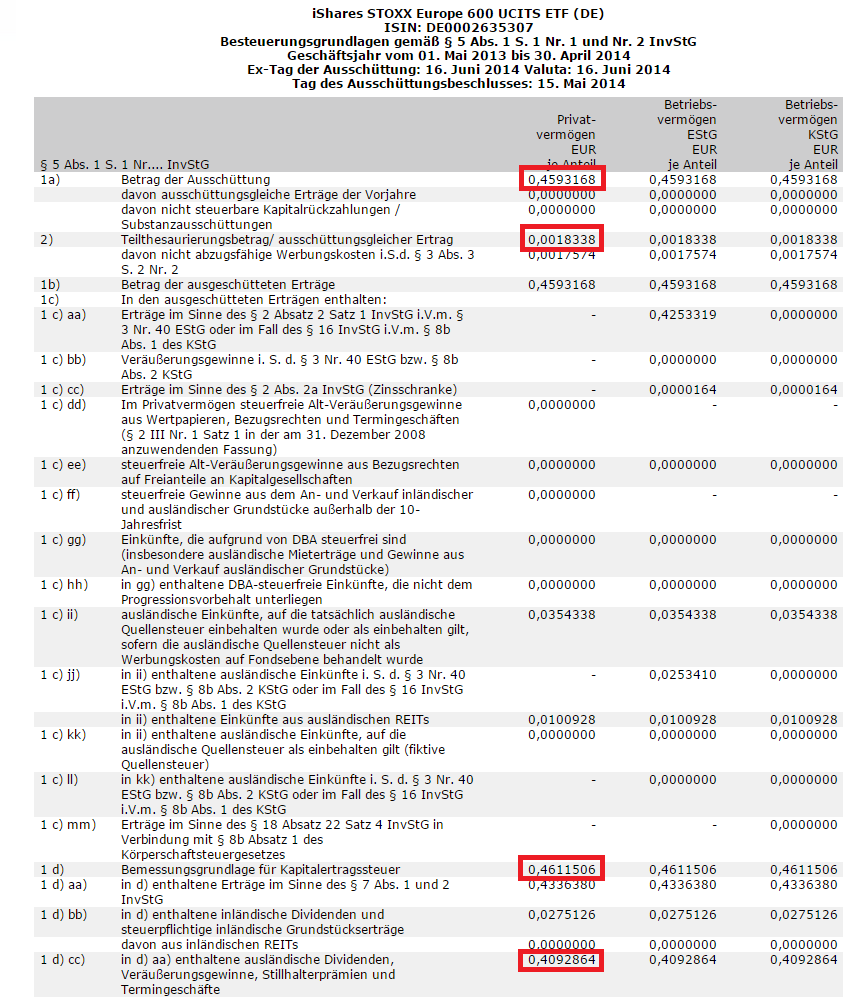Click the 1 d) bb) KStG value 0,0275126
This screenshot has height=998, width=843.
(x=804, y=915)
